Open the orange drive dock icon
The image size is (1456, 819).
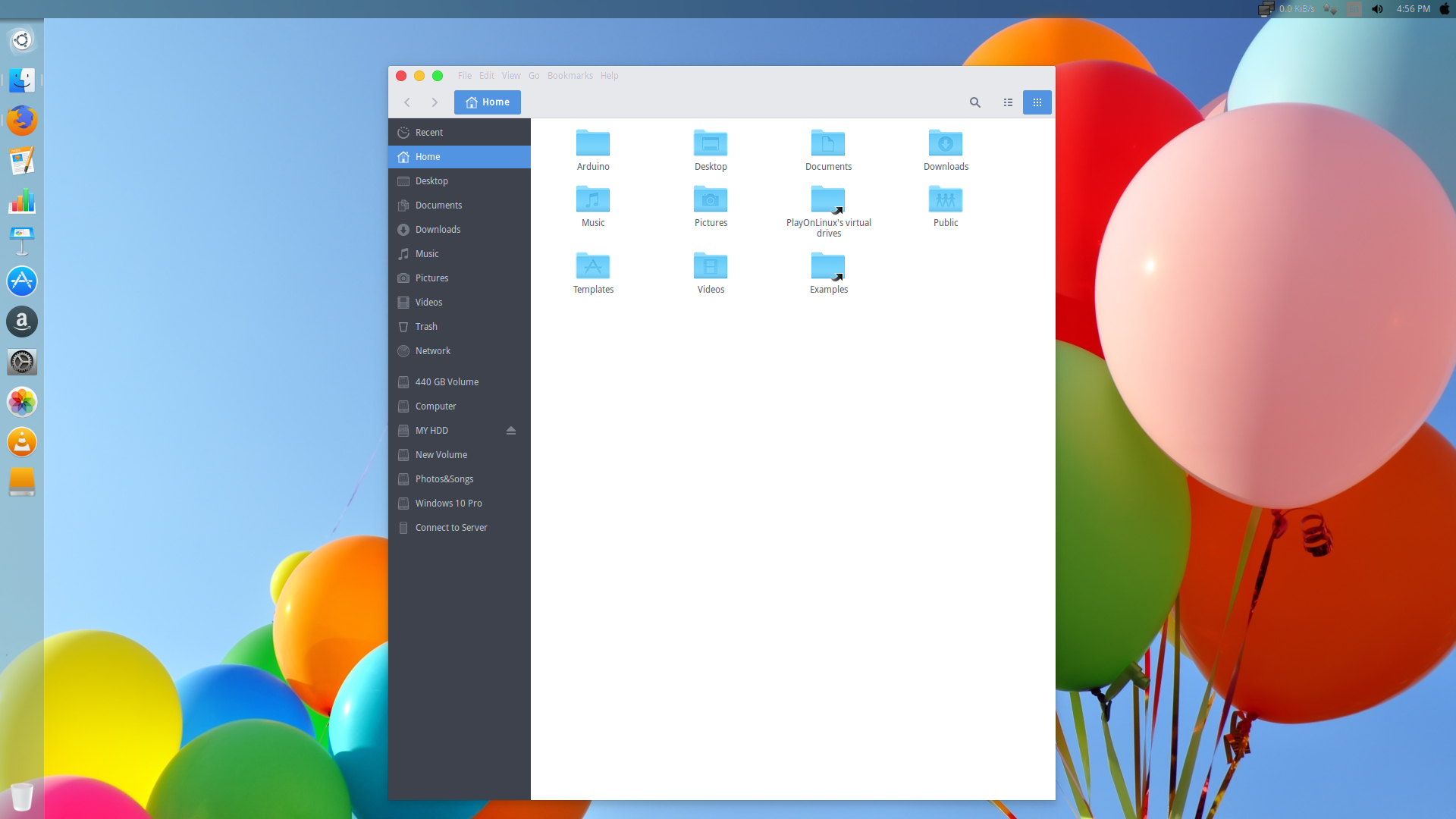[22, 482]
